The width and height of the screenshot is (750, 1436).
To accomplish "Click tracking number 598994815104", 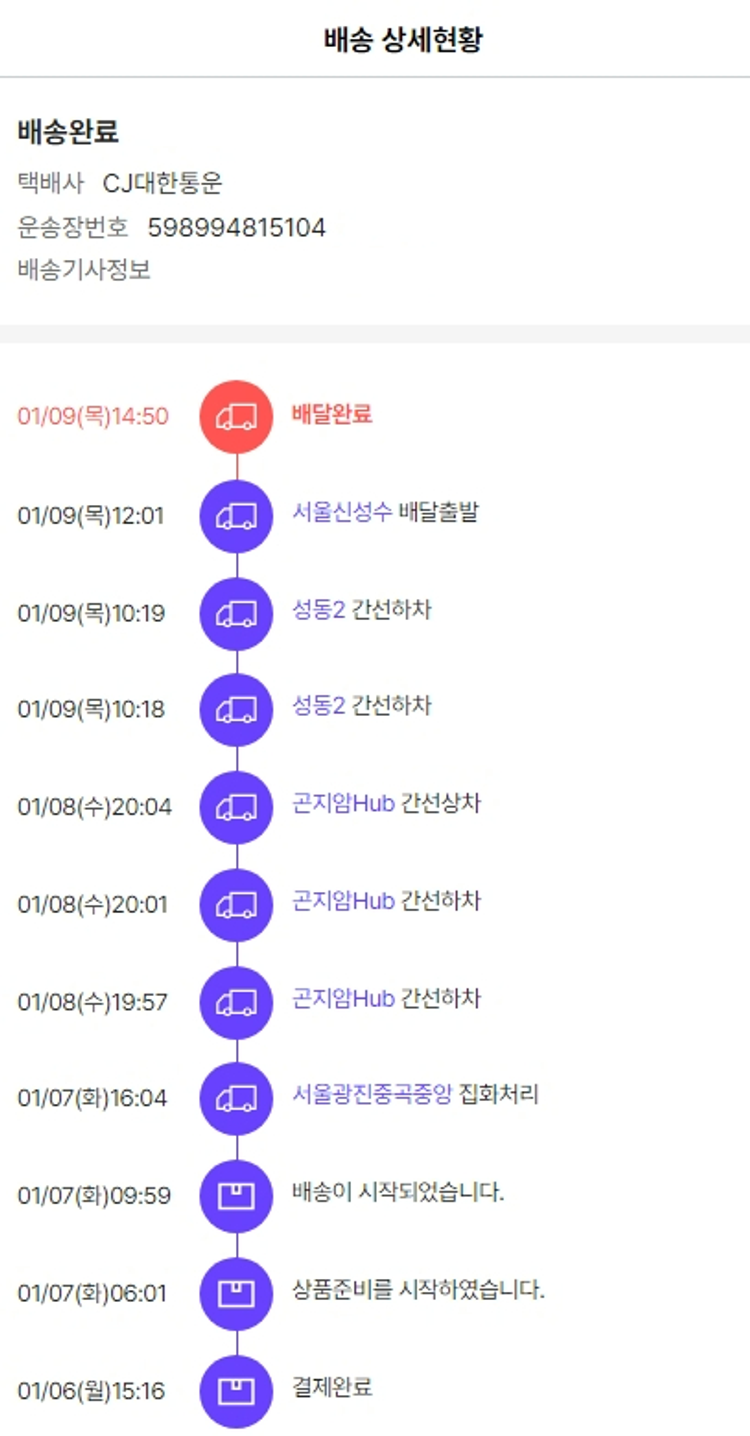I will pyautogui.click(x=237, y=228).
